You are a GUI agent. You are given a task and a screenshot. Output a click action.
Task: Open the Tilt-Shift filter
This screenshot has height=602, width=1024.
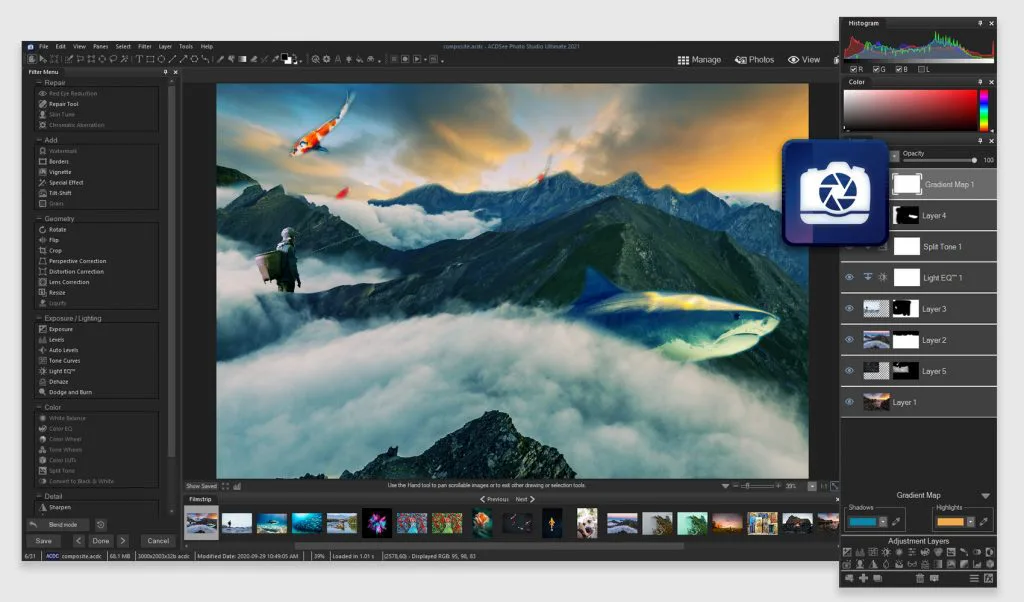pyautogui.click(x=59, y=193)
